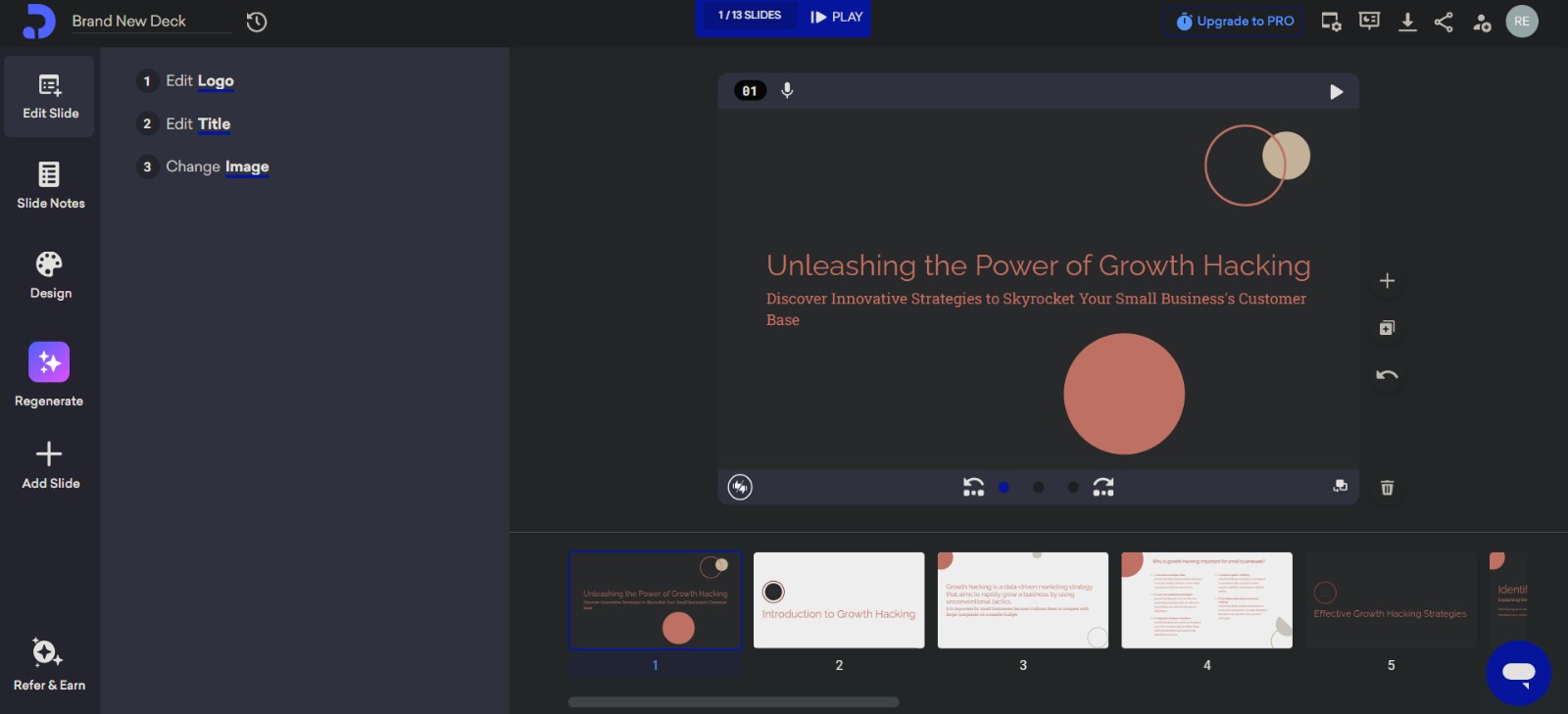1568x714 pixels.
Task: Open the chat support bubble
Action: 1518,673
